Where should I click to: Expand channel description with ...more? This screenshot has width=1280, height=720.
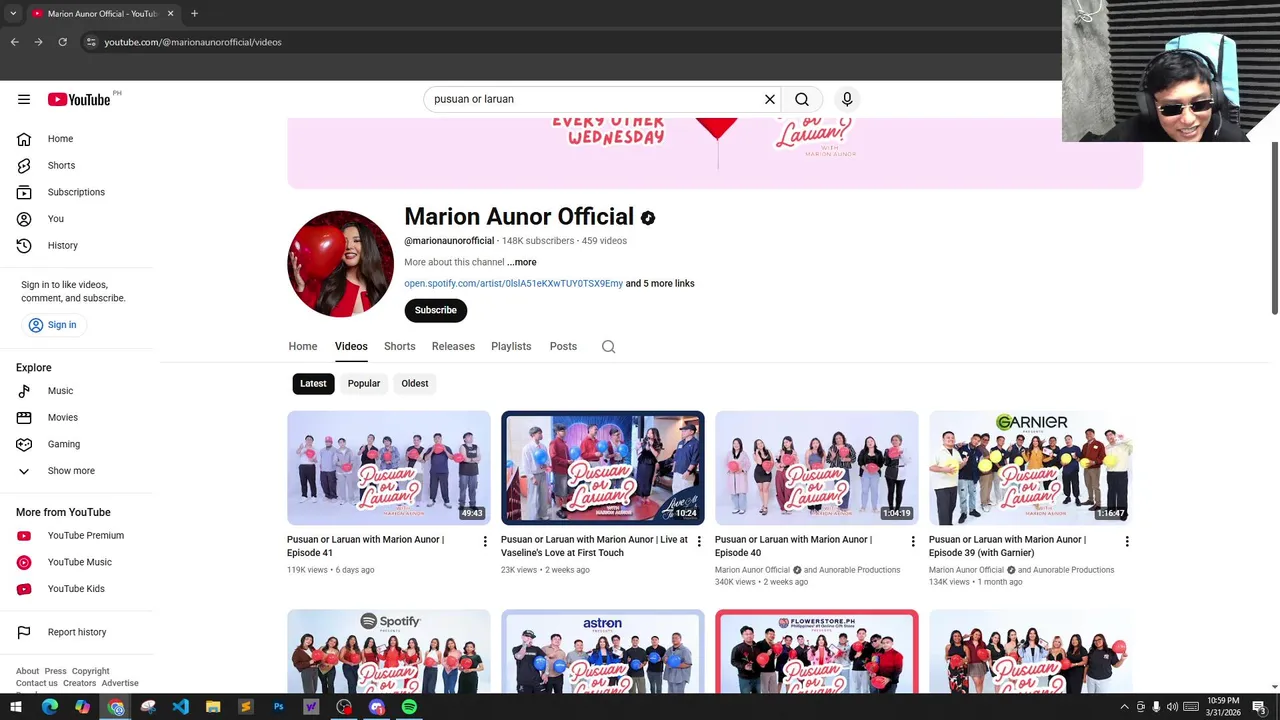pos(522,262)
